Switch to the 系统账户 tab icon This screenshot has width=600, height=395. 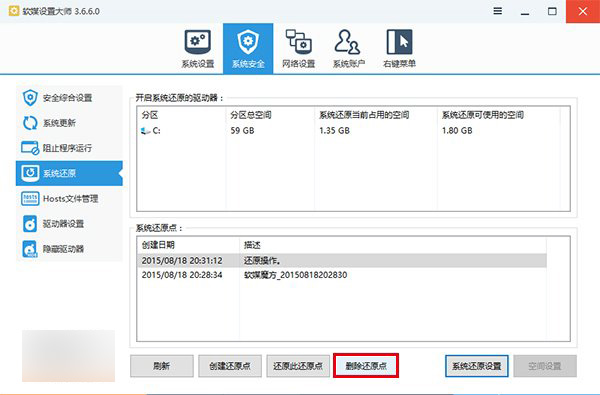coord(349,49)
